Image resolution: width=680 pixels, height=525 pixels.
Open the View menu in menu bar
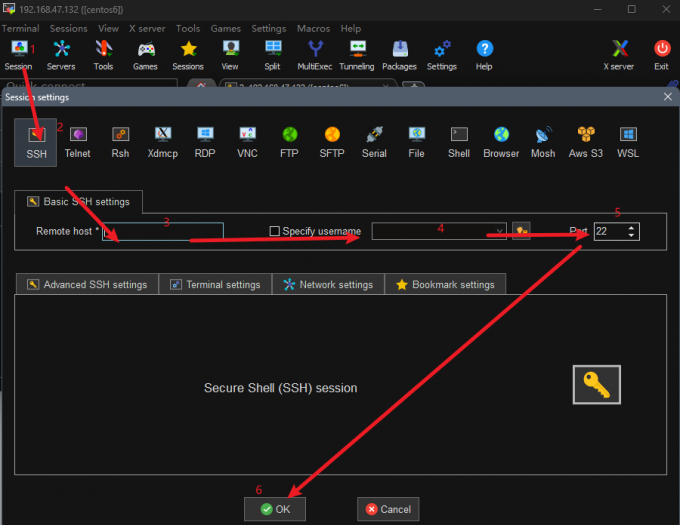(108, 29)
